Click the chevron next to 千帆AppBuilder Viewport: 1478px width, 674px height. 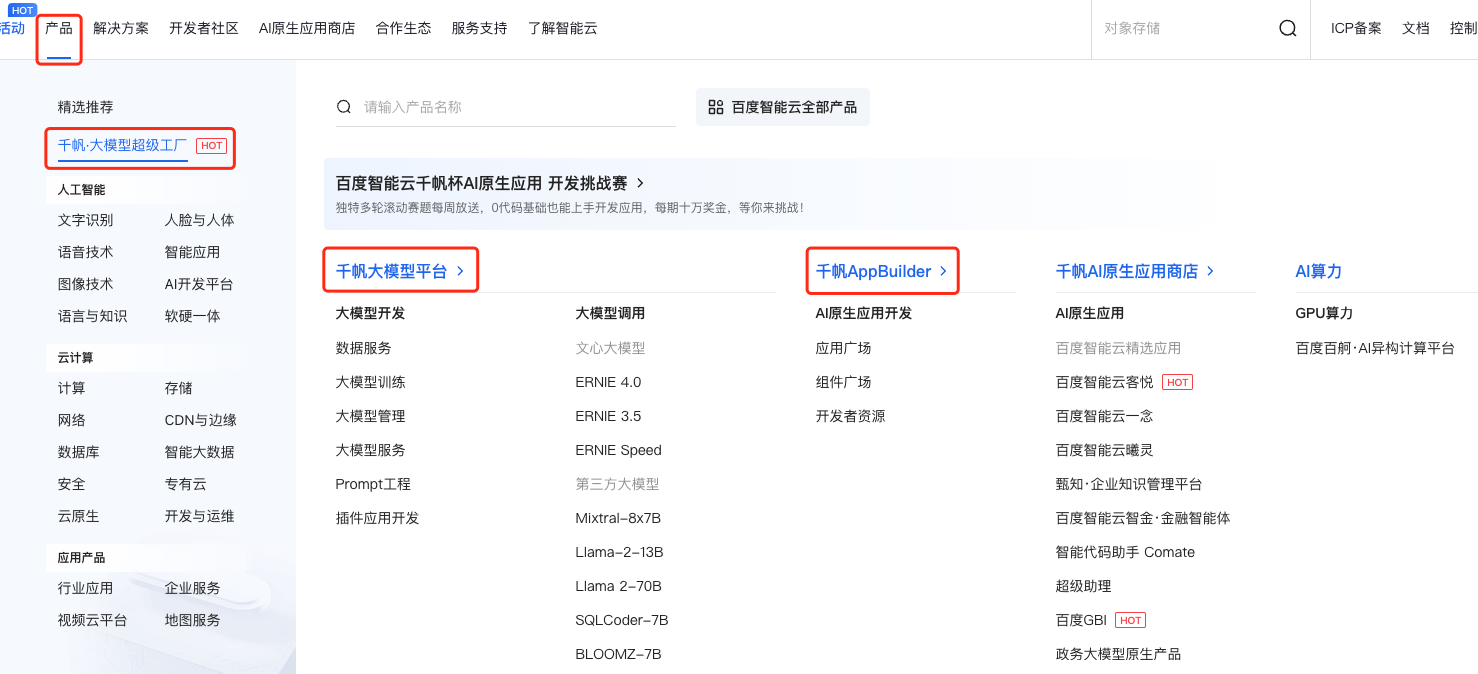coord(943,271)
